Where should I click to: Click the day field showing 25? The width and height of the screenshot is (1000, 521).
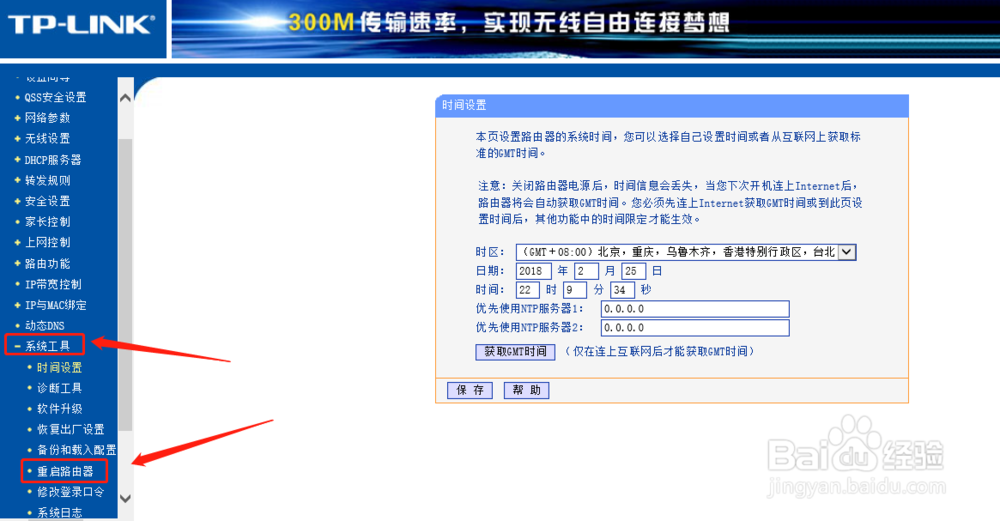[x=634, y=271]
